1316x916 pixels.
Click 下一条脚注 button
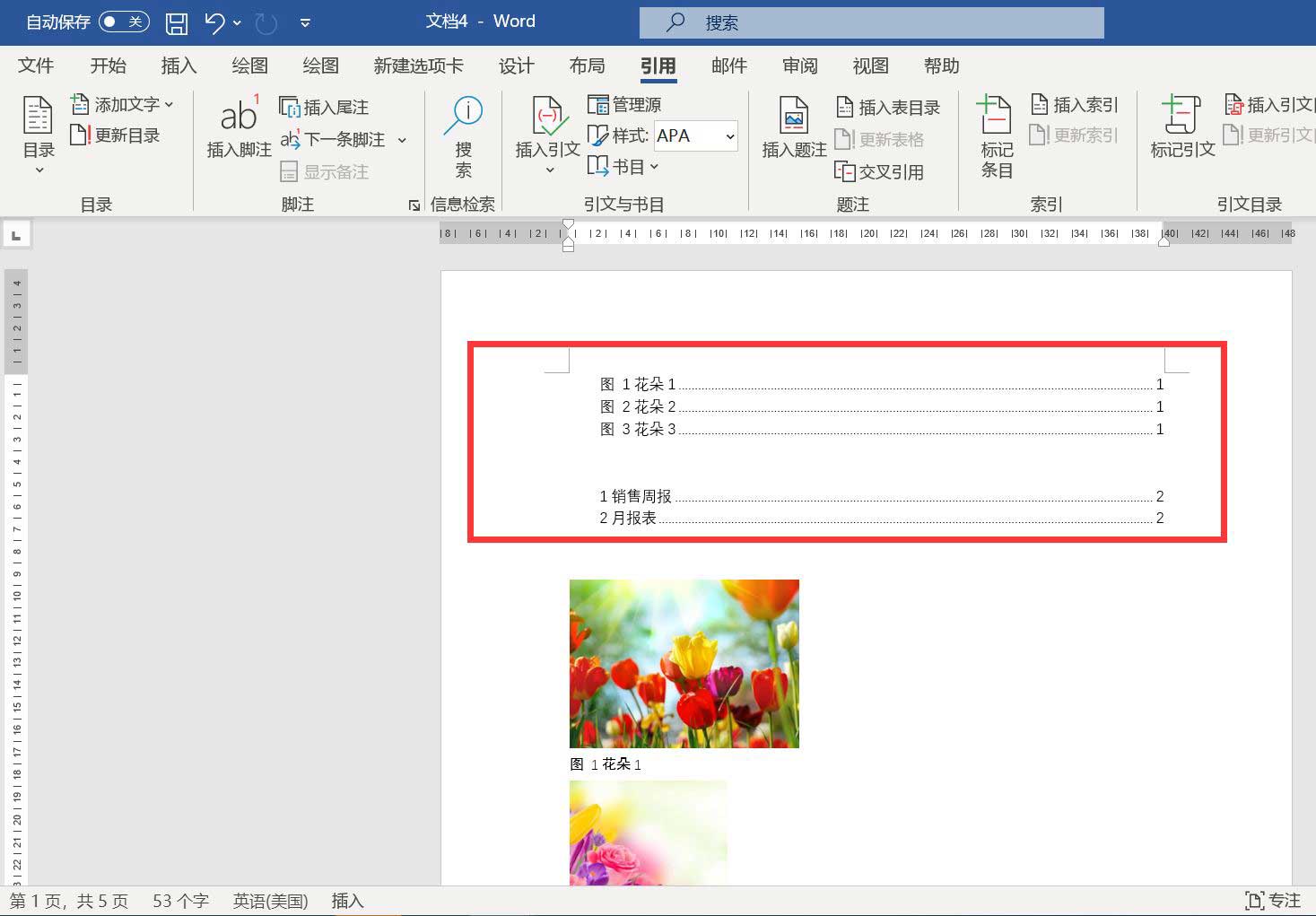pyautogui.click(x=333, y=139)
